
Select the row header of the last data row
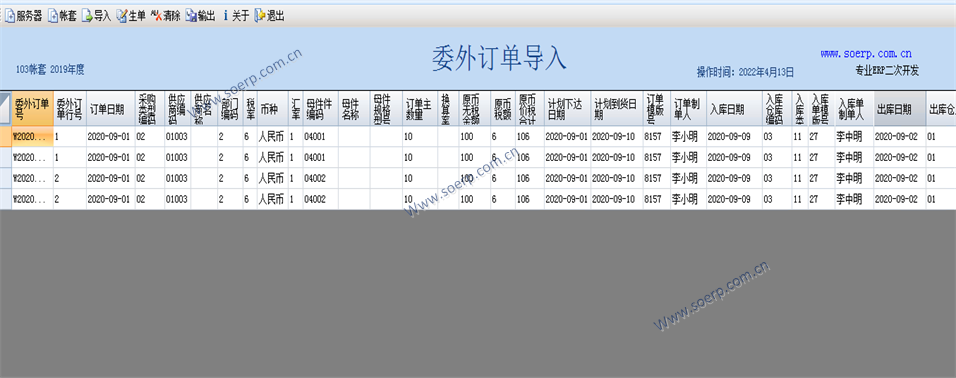click(x=5, y=199)
